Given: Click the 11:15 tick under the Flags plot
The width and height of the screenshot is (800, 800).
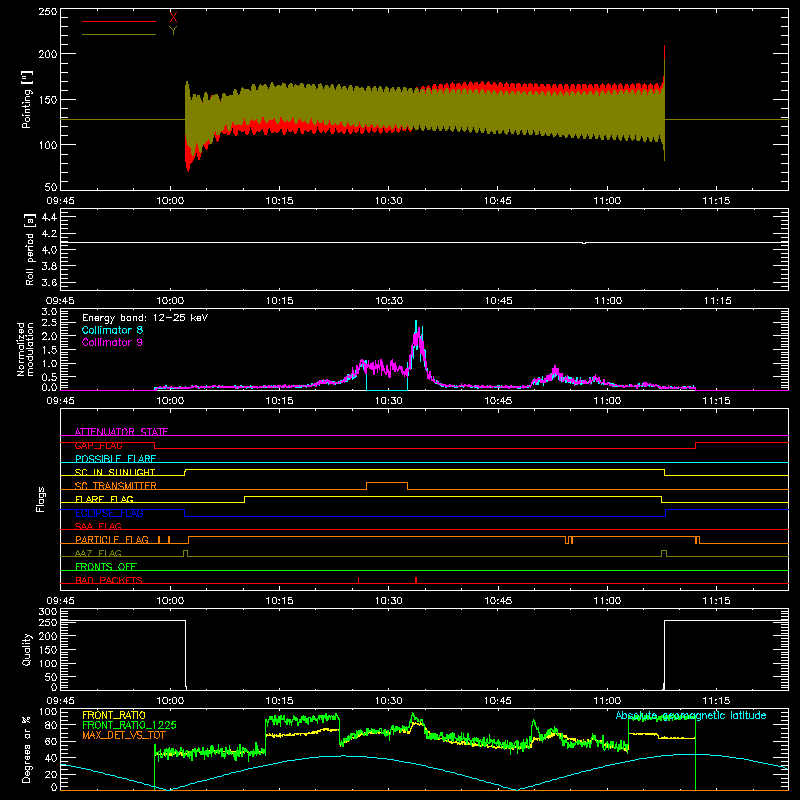Looking at the screenshot, I should tap(716, 601).
